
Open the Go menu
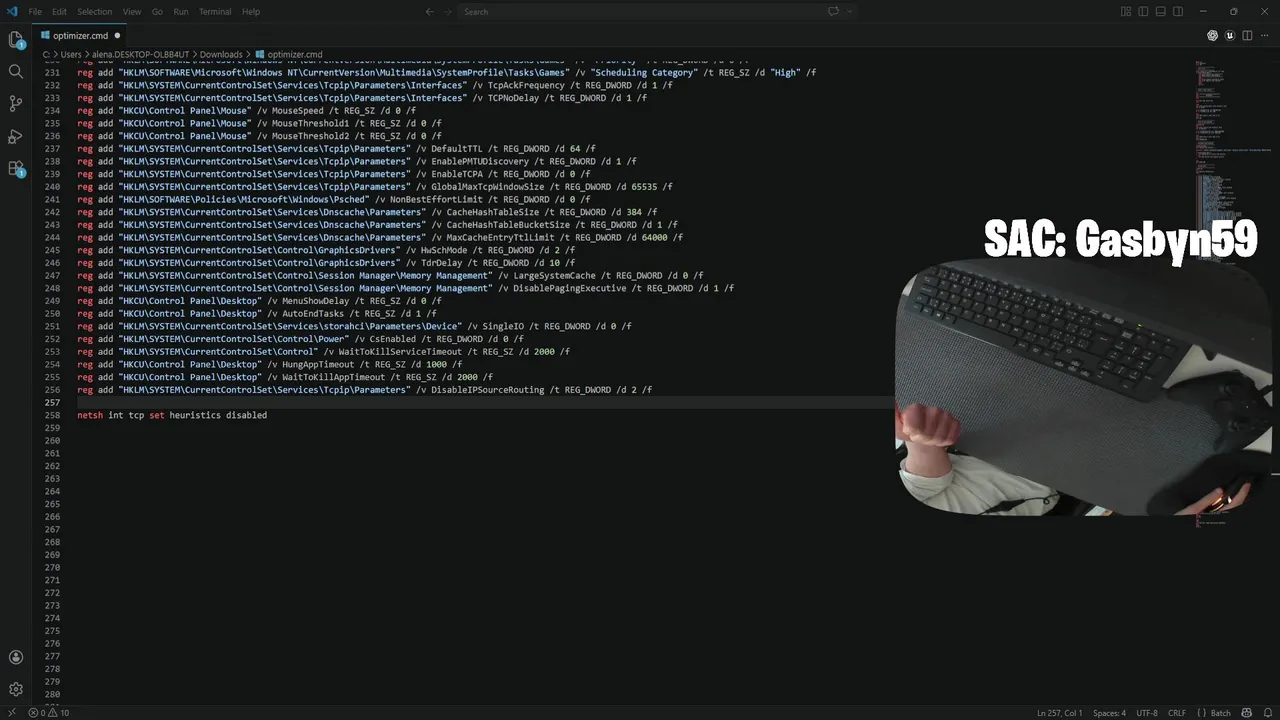coord(157,11)
